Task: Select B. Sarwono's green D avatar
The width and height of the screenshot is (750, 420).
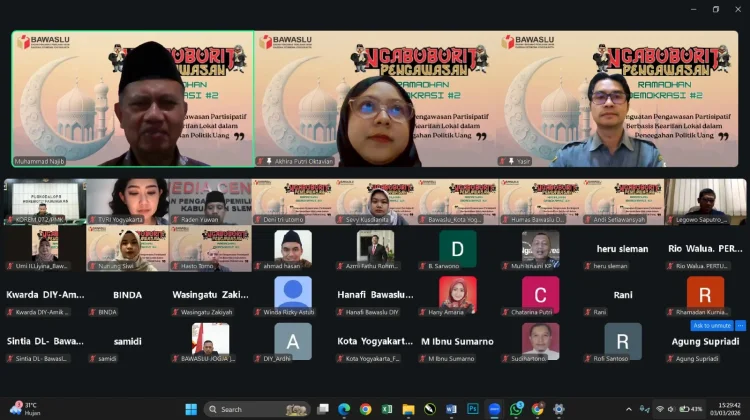Action: pos(458,248)
